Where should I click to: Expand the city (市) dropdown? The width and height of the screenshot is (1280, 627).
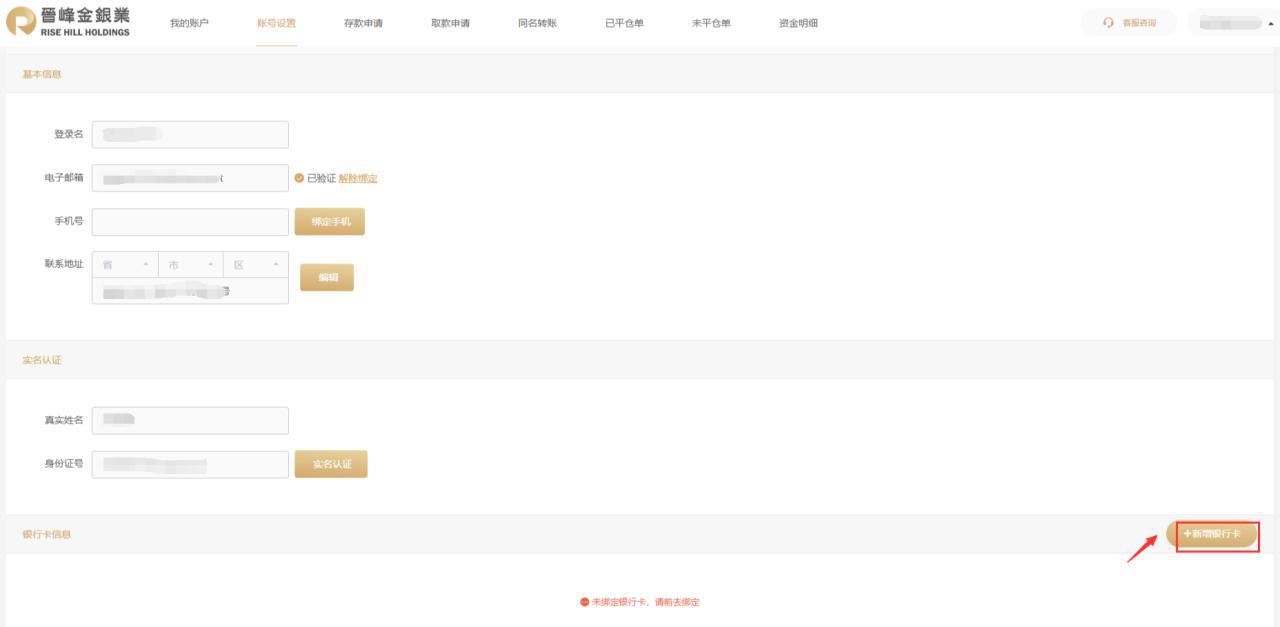point(190,265)
